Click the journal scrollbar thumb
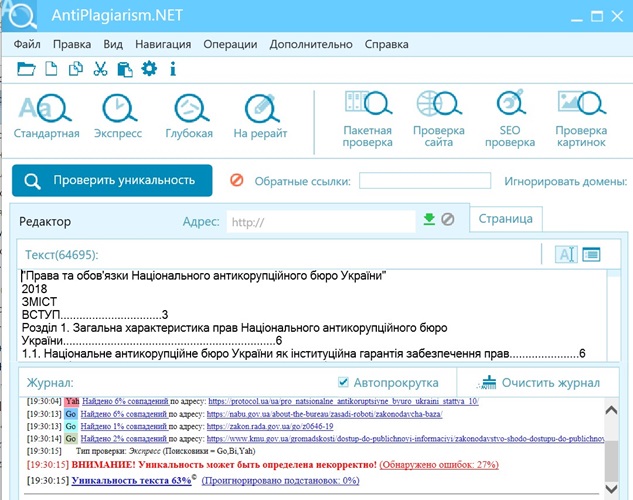The width and height of the screenshot is (633, 500). pyautogui.click(x=611, y=461)
